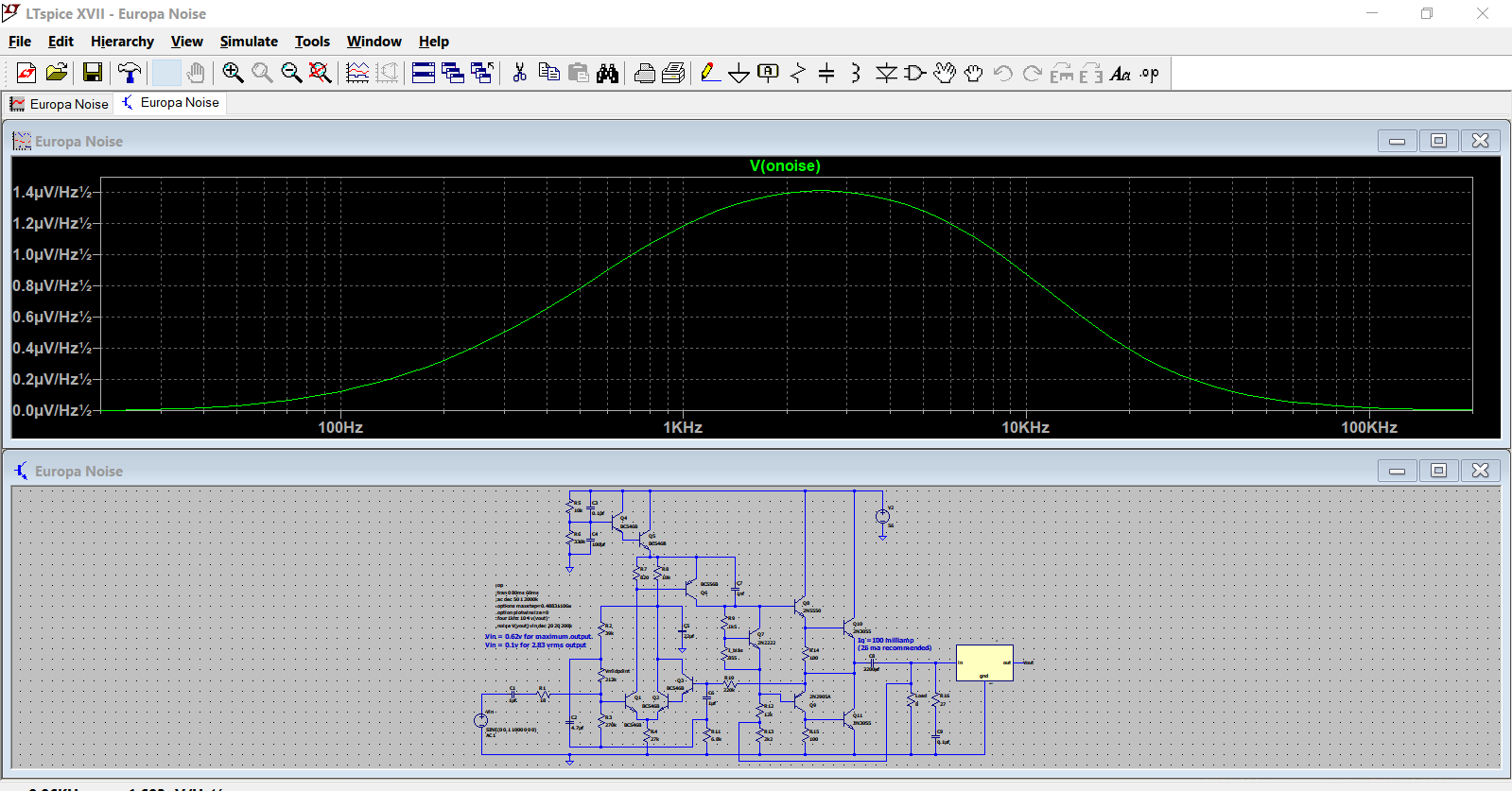Place an inductor component
The width and height of the screenshot is (1512, 791).
point(856,73)
